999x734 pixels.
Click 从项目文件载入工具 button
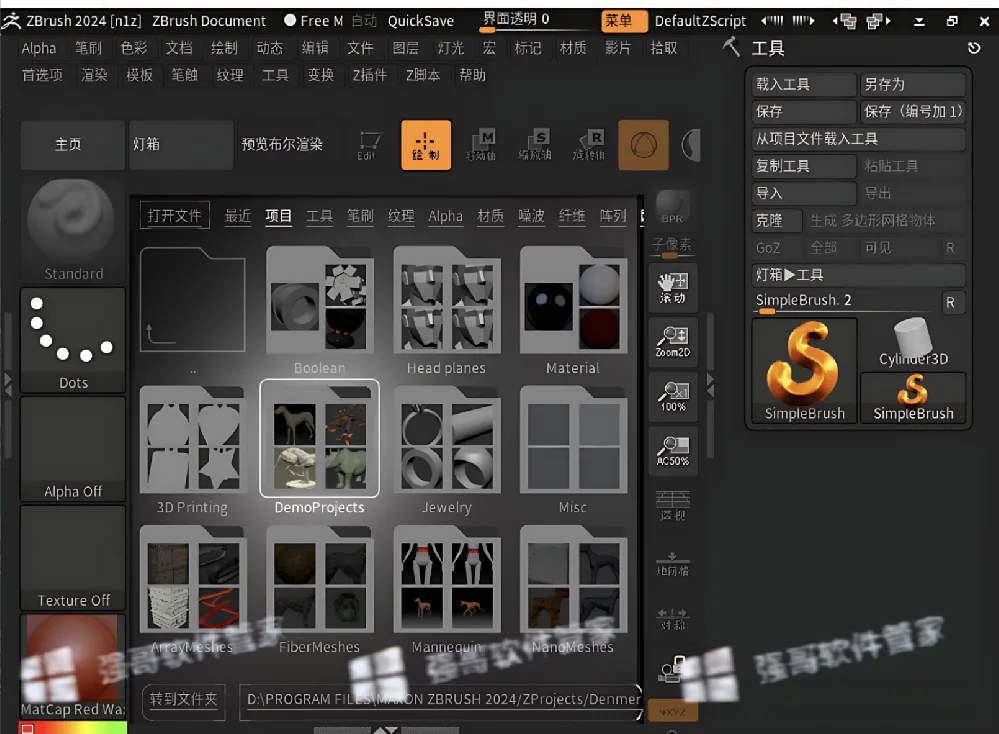coord(858,139)
